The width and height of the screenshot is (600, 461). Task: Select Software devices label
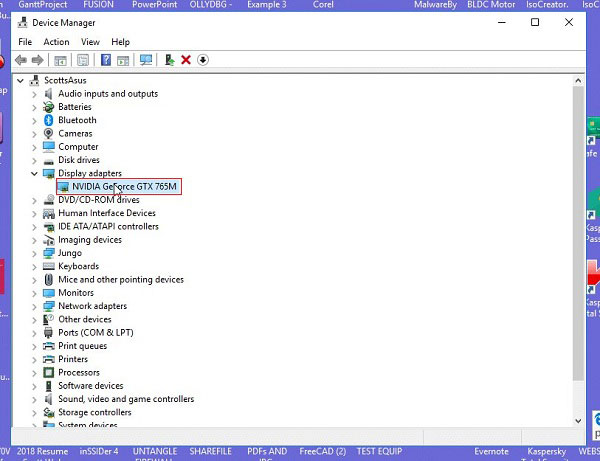tap(91, 386)
